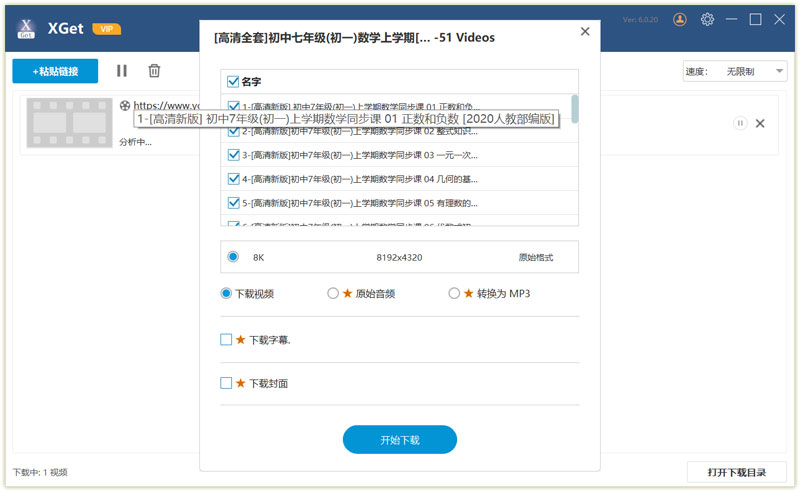The height and width of the screenshot is (492, 800).
Task: Click the video list scrollbar
Action: tap(574, 108)
